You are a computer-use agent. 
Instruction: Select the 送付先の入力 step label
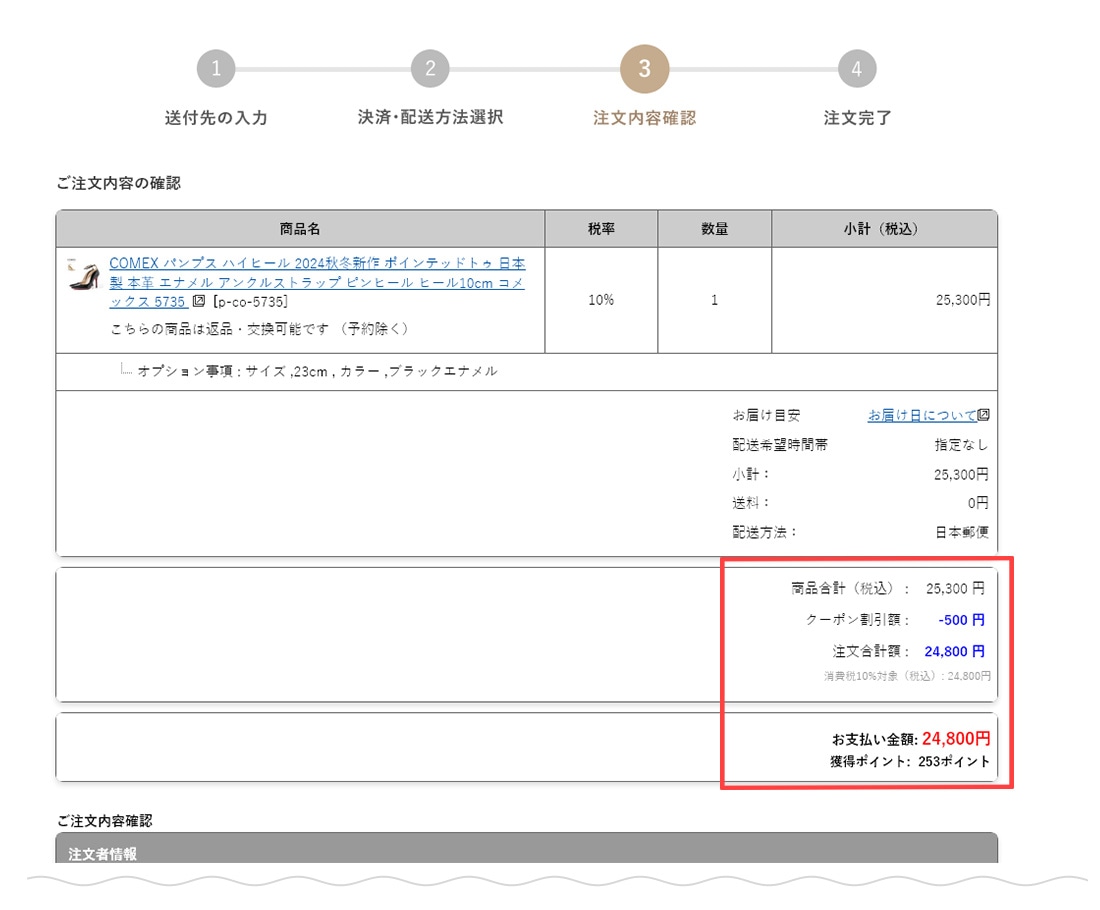(x=216, y=118)
